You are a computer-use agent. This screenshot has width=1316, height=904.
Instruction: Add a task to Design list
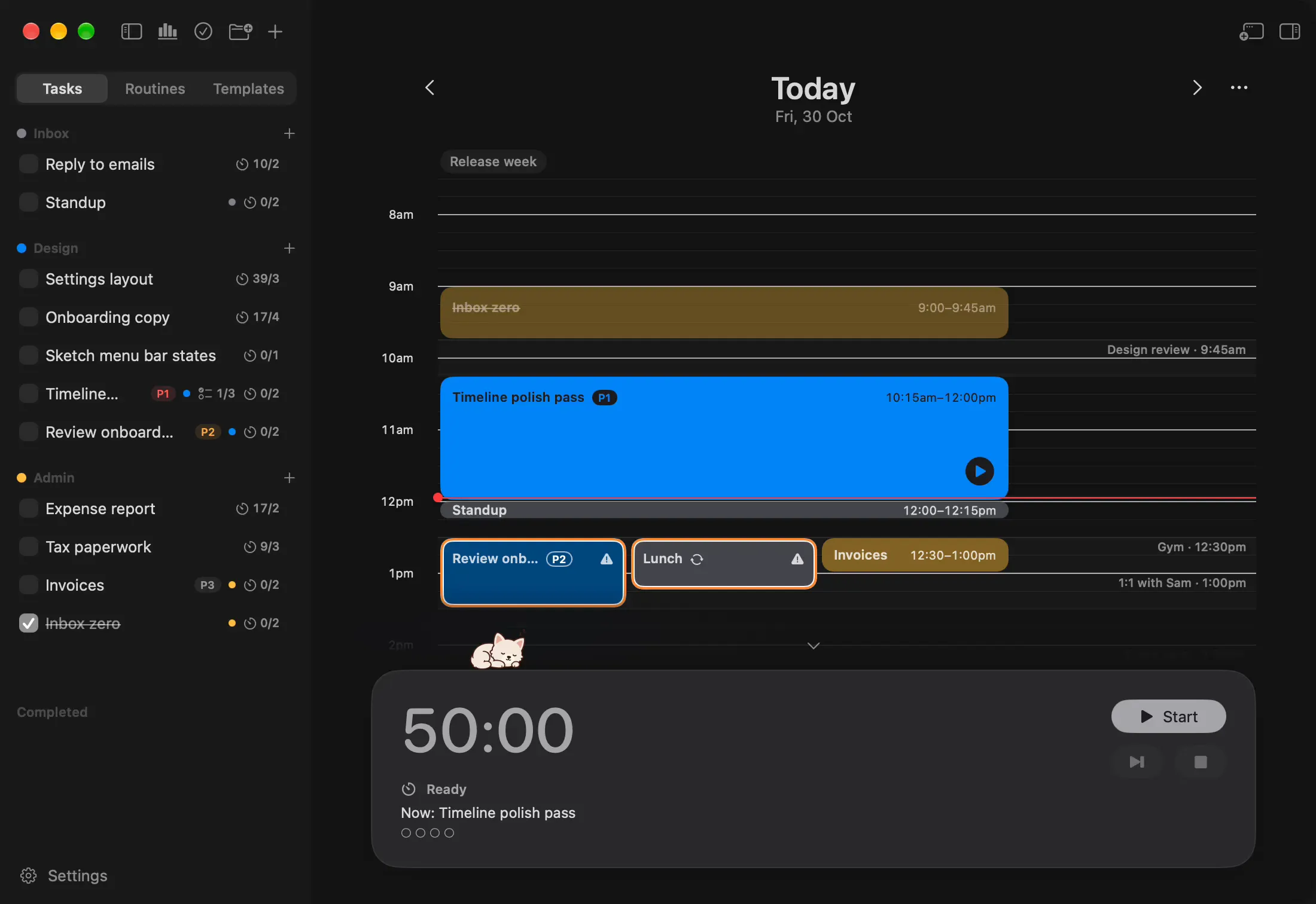click(x=290, y=248)
